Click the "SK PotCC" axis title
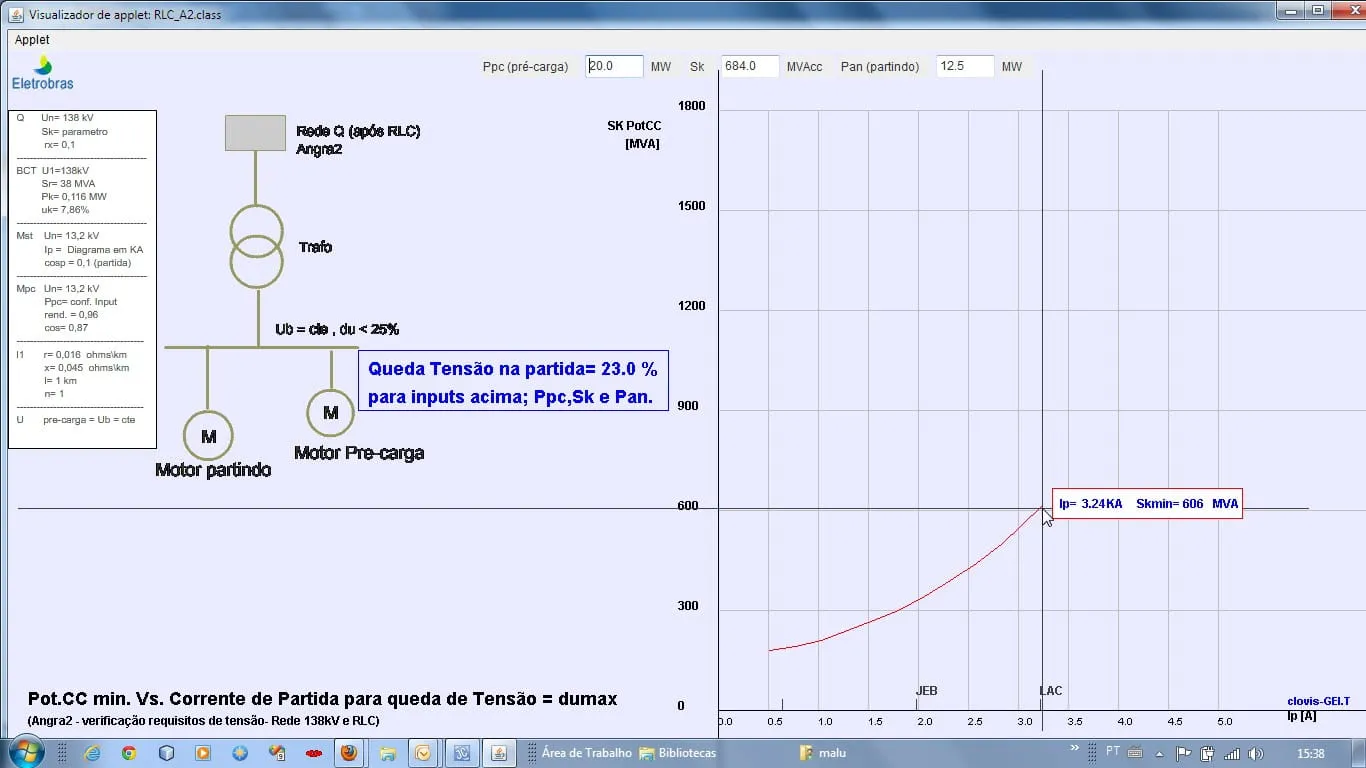Image resolution: width=1366 pixels, height=768 pixels. point(634,126)
